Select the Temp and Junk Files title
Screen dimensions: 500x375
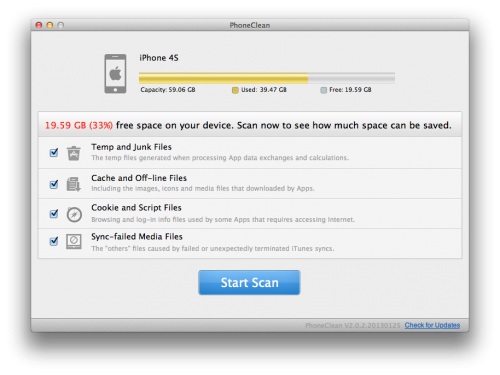[x=131, y=147]
